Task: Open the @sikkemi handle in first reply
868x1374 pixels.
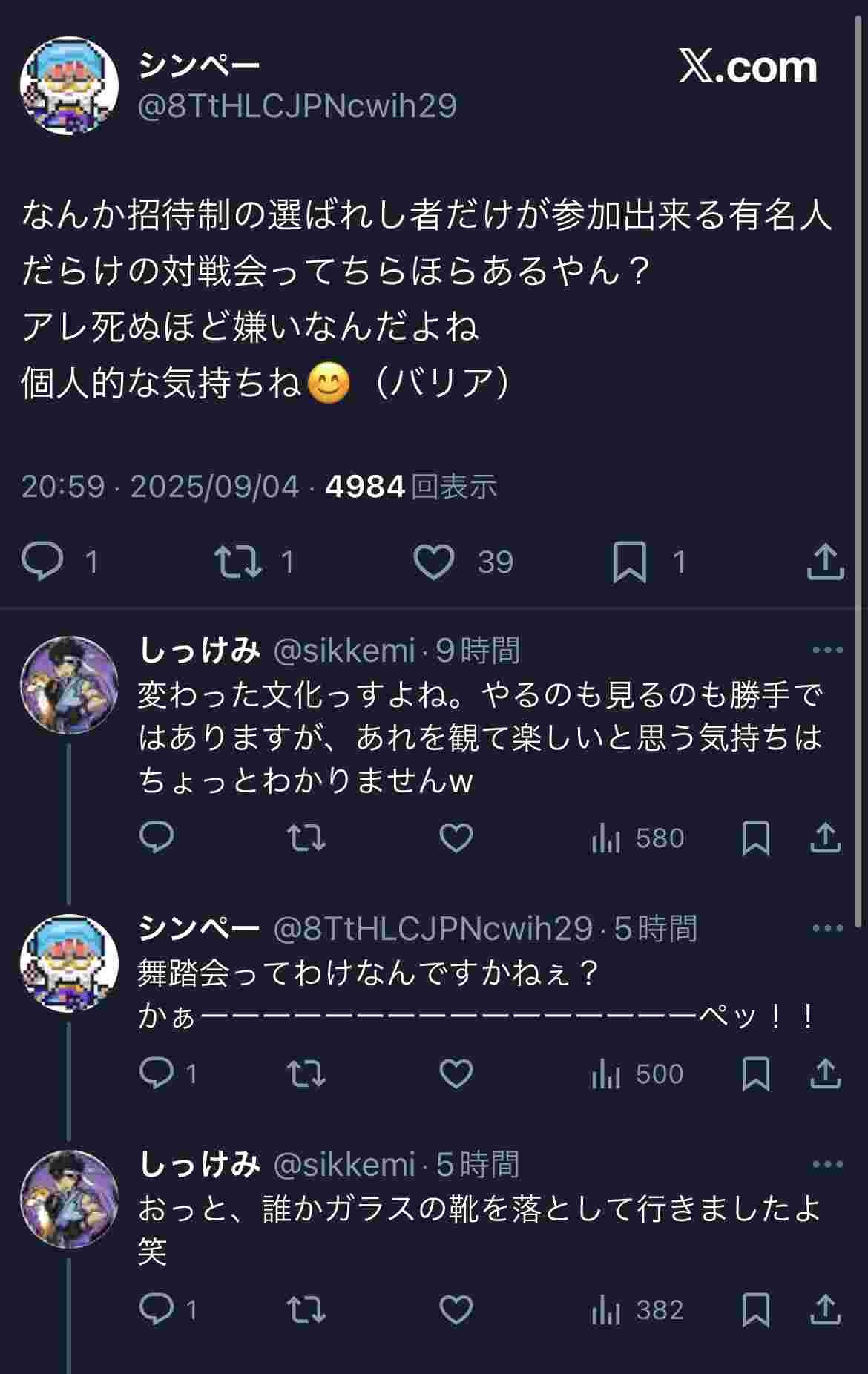Action: (343, 651)
